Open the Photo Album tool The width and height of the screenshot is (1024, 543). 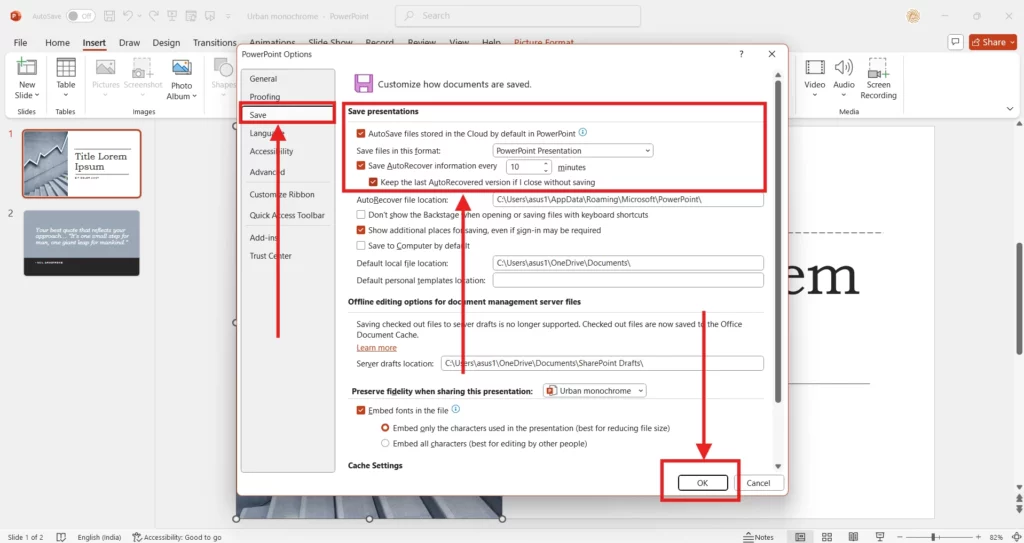coord(181,75)
